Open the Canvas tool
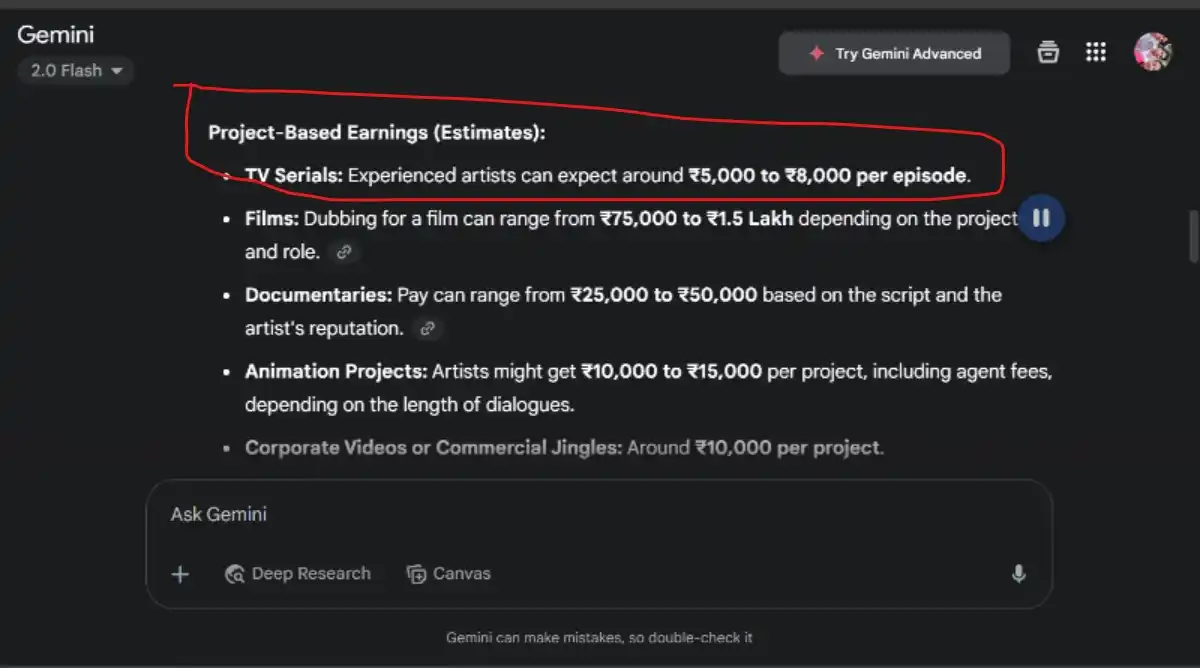Viewport: 1200px width, 668px height. tap(448, 574)
